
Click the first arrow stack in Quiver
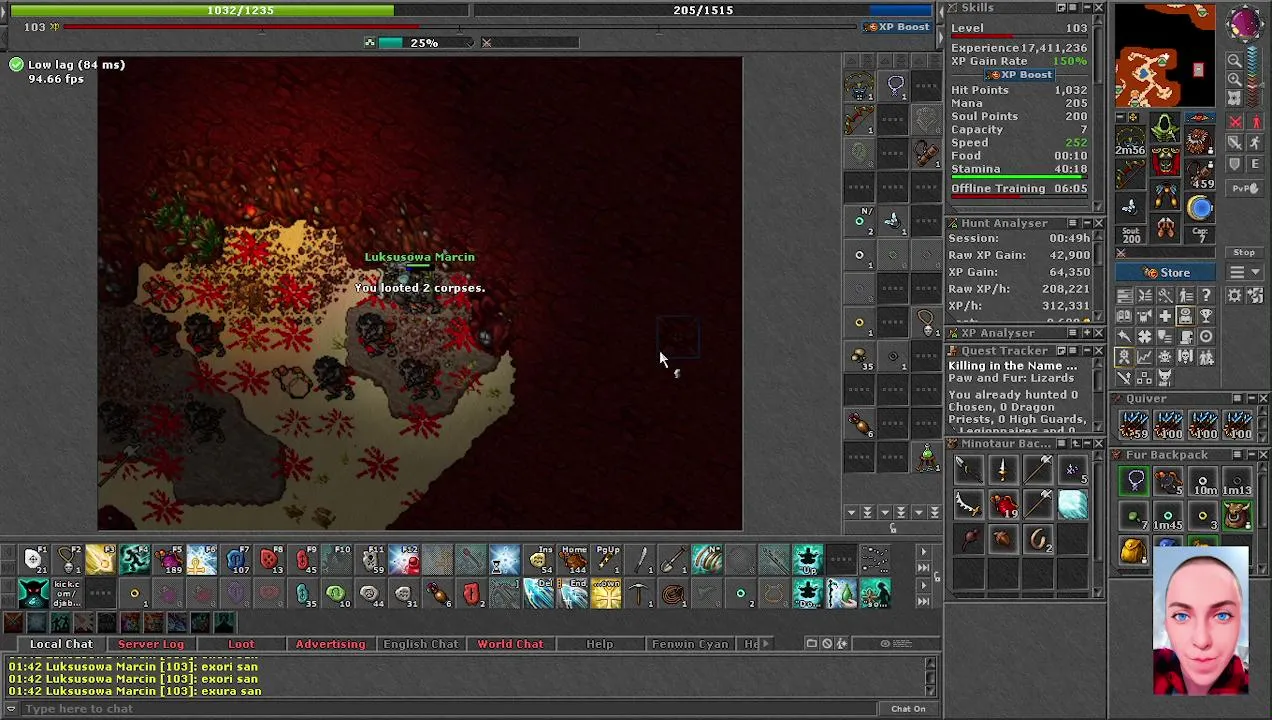1134,424
